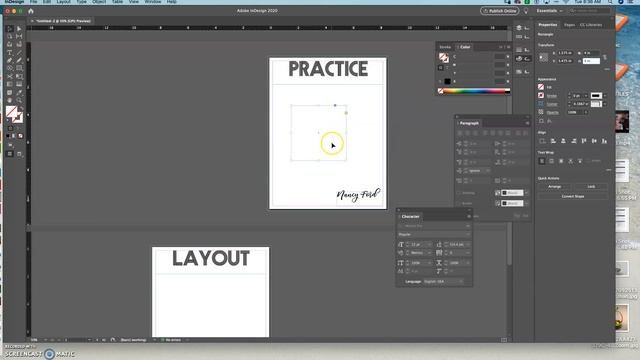Viewport: 640px width, 360px height.
Task: Select the Eyedropper tool
Action: point(19,93)
